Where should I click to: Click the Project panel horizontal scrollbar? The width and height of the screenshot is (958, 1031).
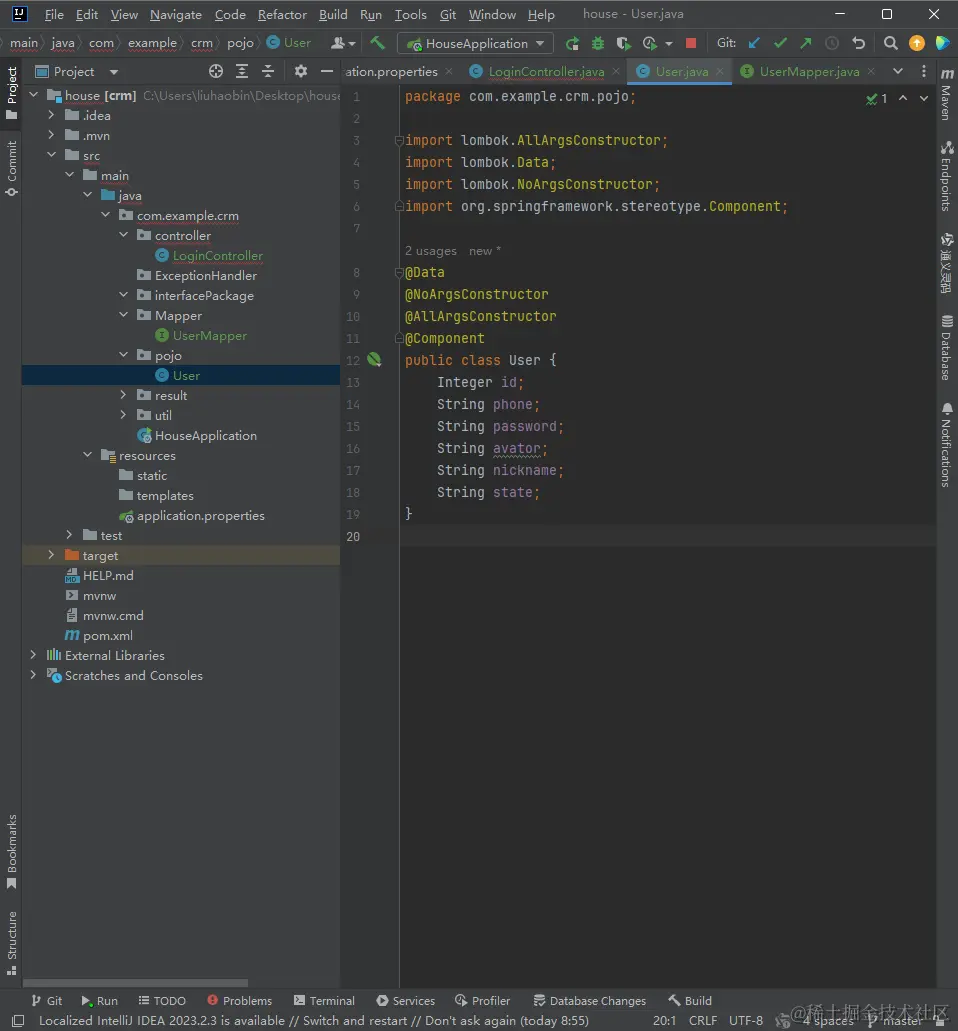pos(135,983)
